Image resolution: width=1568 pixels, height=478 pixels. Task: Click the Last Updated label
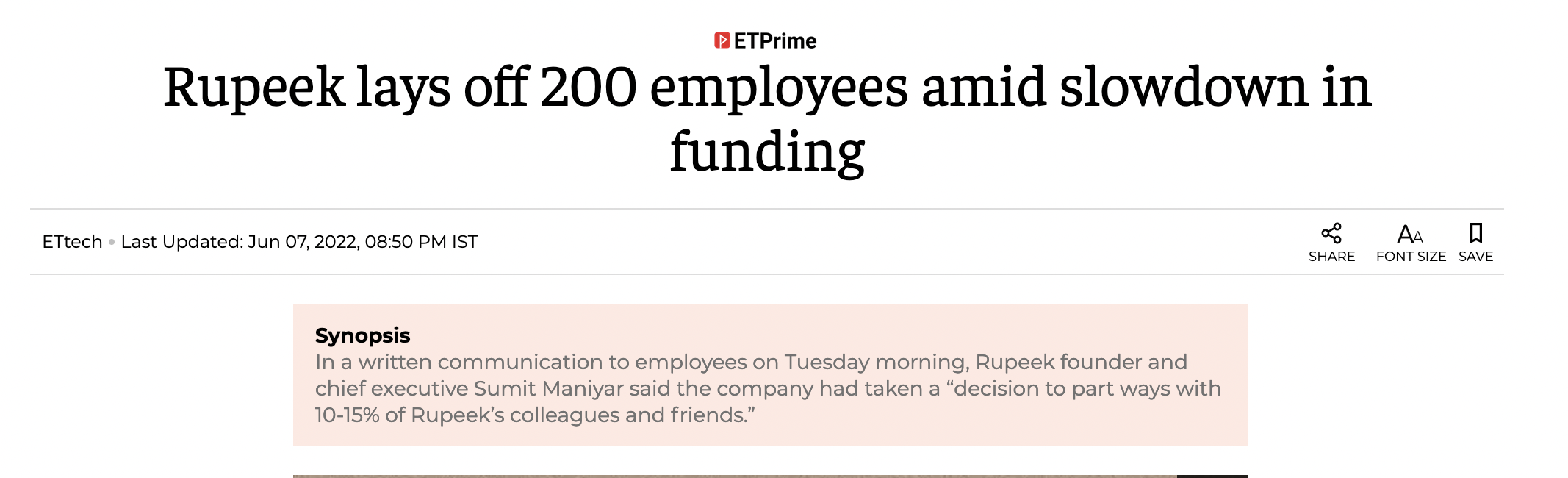(x=182, y=242)
